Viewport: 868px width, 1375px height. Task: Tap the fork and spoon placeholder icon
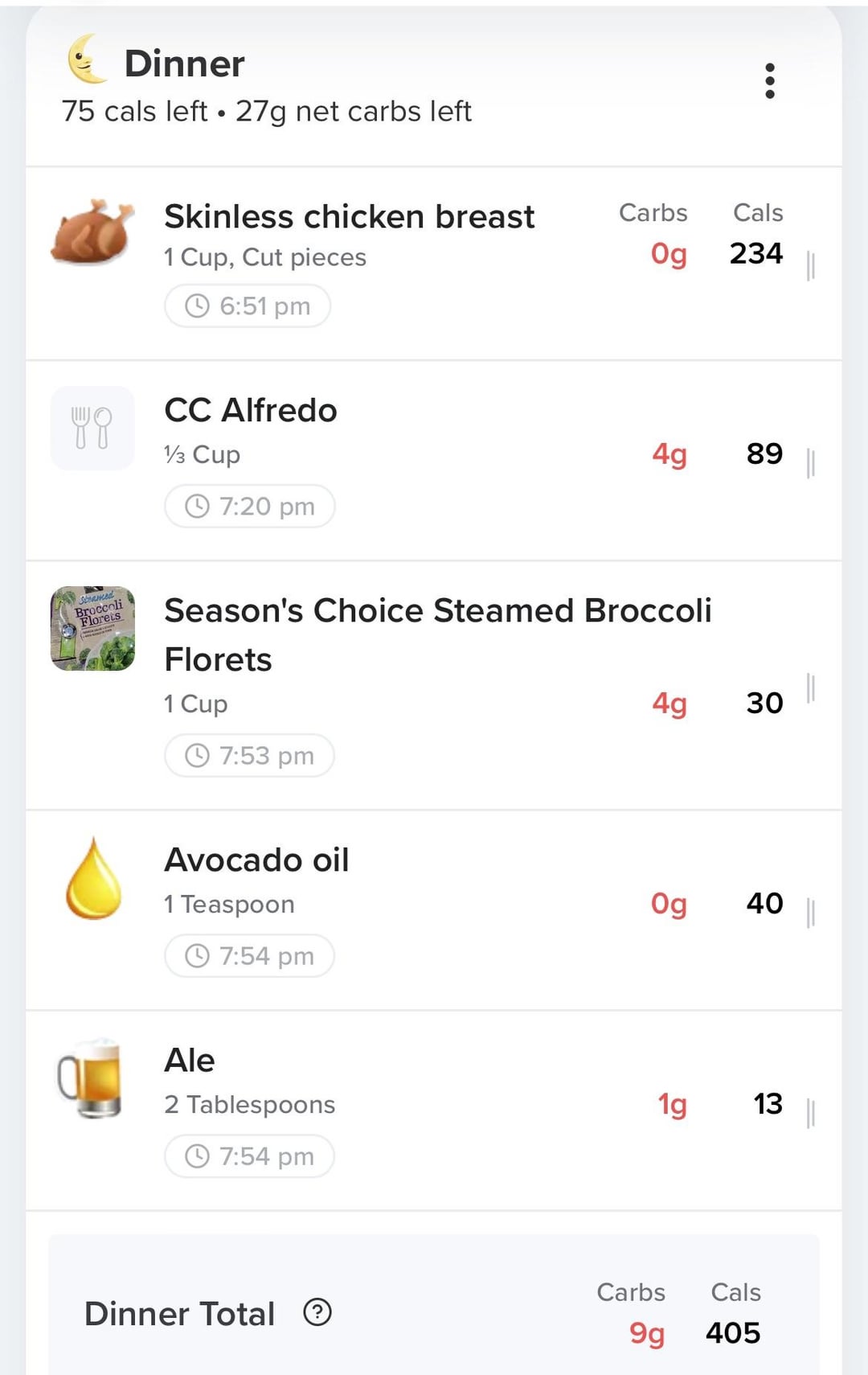(92, 428)
